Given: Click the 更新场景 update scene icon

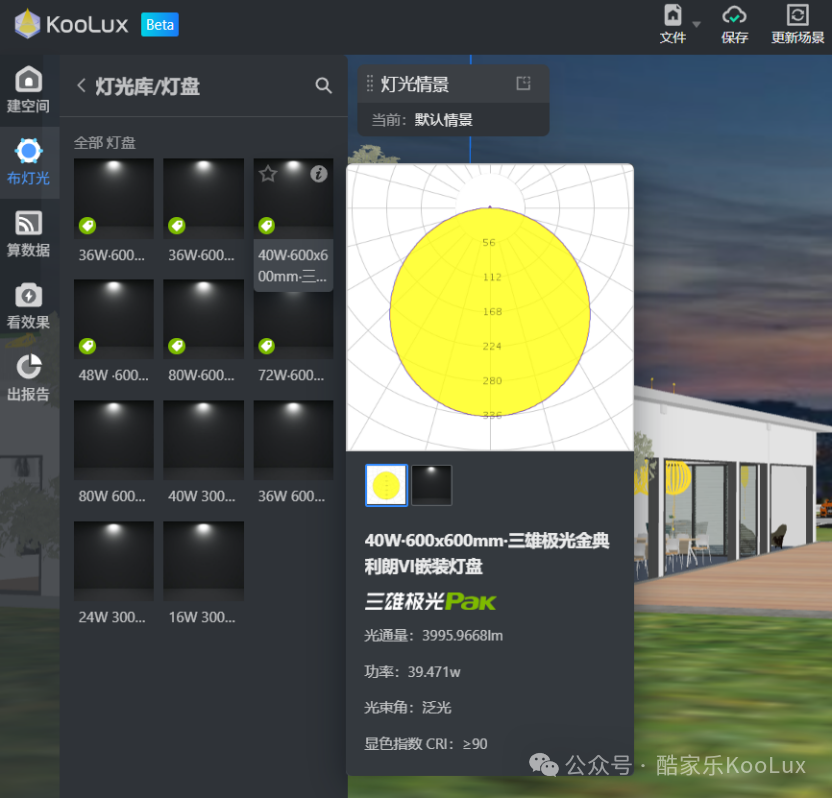Looking at the screenshot, I should (797, 15).
